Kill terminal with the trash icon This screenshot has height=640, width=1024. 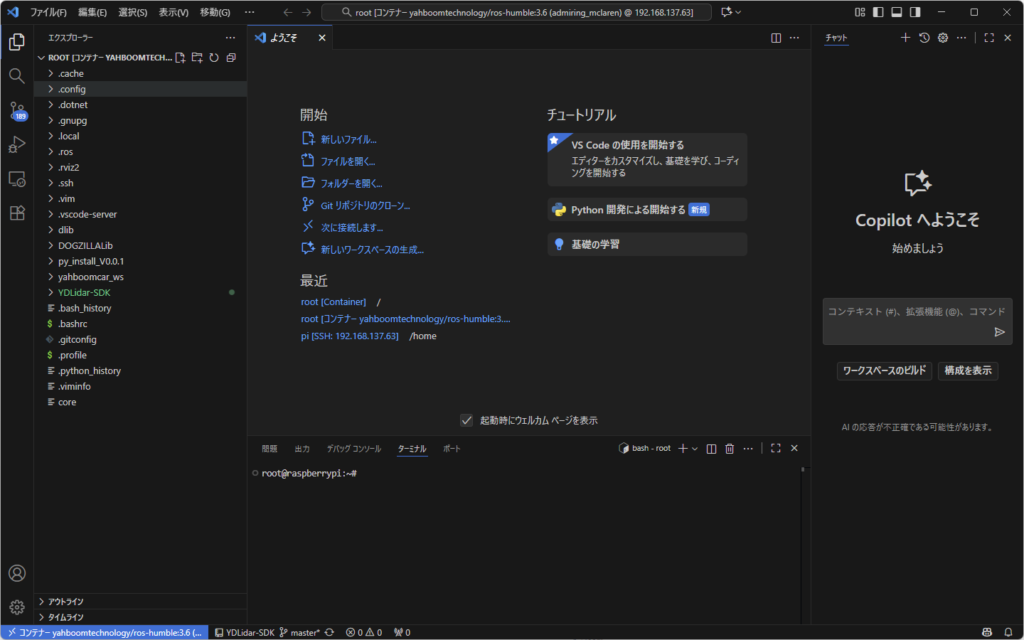tap(729, 449)
